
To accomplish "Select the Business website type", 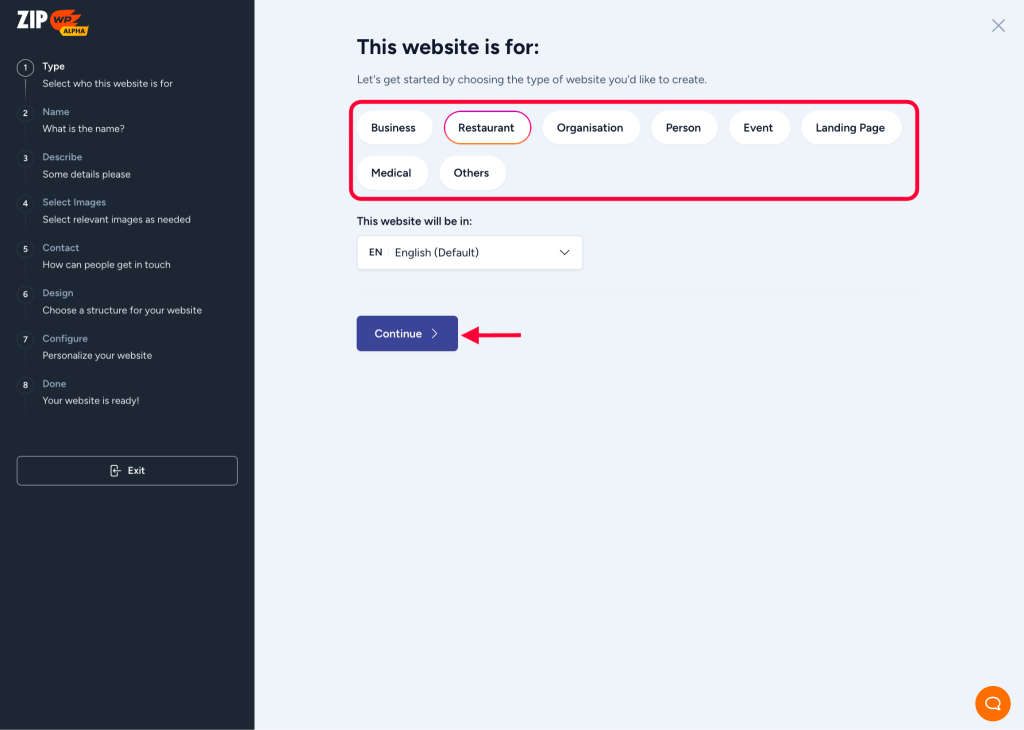I will click(394, 127).
